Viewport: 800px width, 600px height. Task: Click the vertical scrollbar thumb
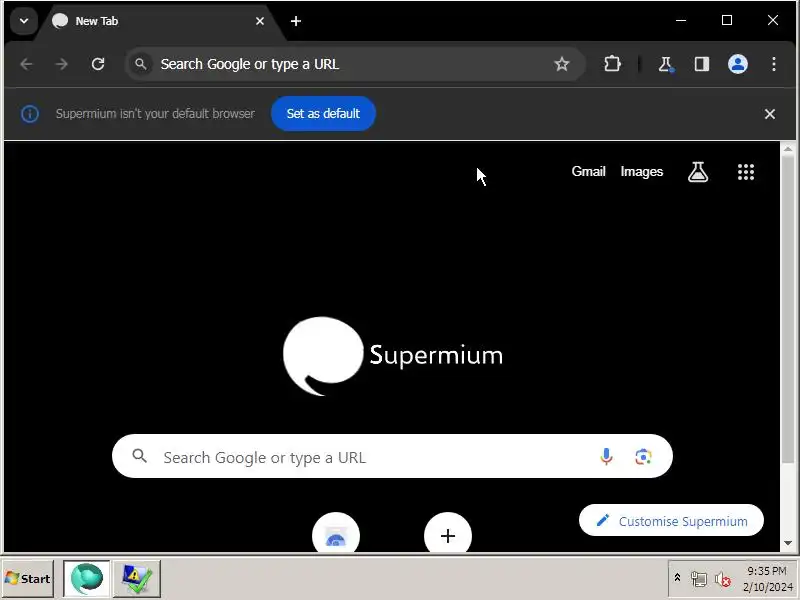(788, 309)
